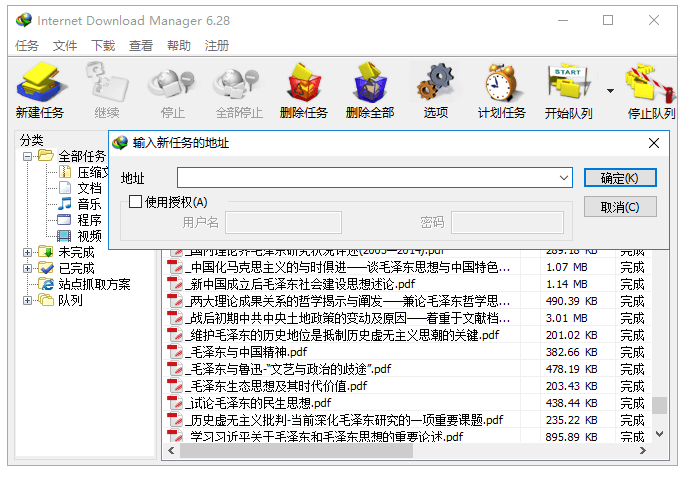
Task: Click the 490.39 KB size cell
Action: pos(572,301)
